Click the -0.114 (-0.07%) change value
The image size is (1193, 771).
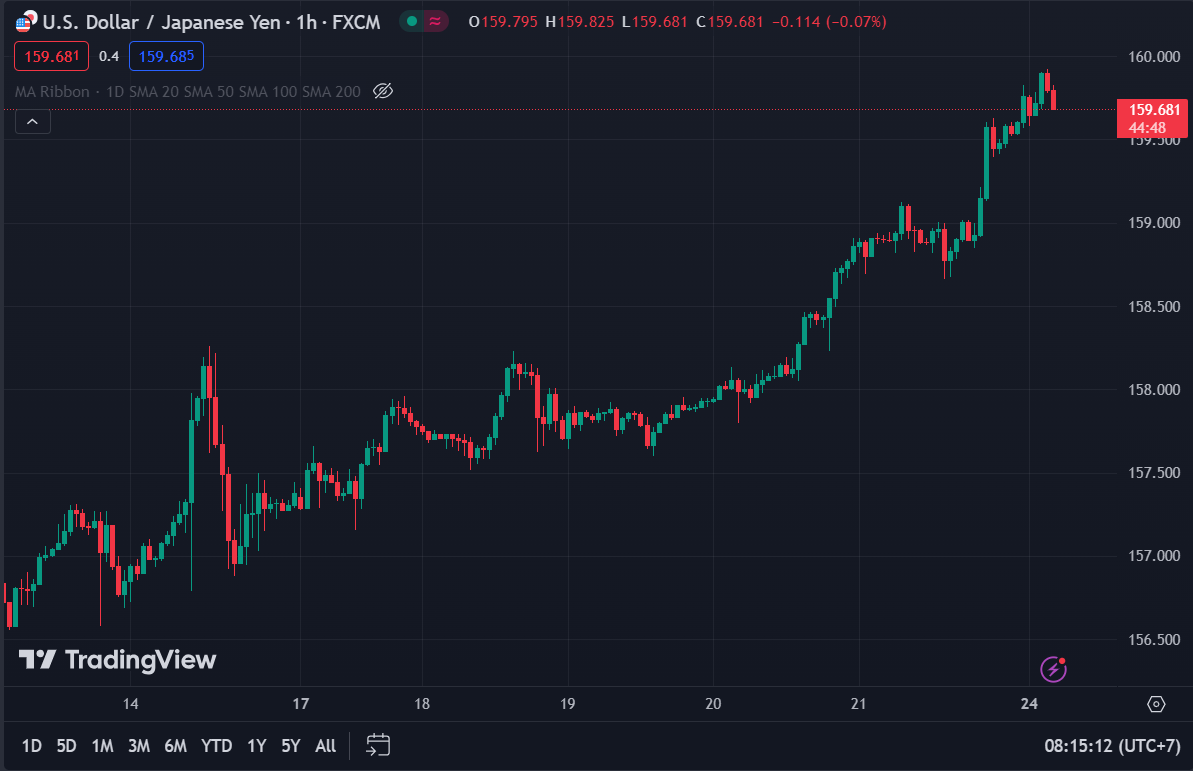pyautogui.click(x=829, y=22)
